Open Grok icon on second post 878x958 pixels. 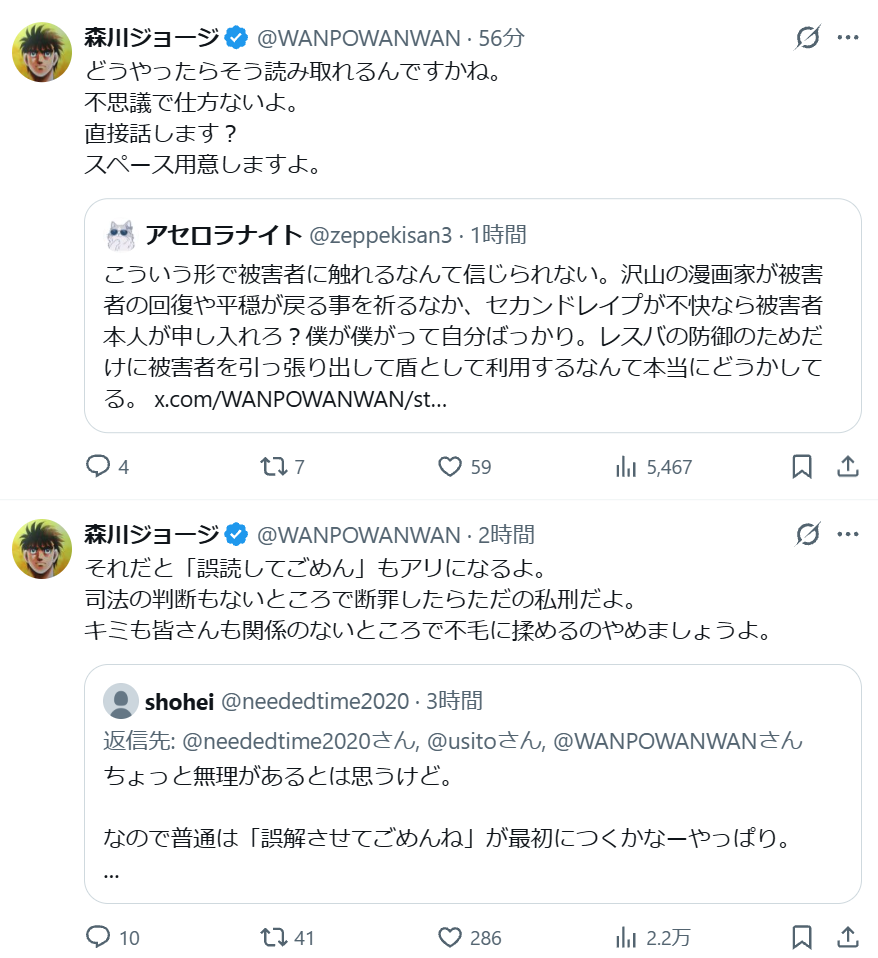(807, 534)
